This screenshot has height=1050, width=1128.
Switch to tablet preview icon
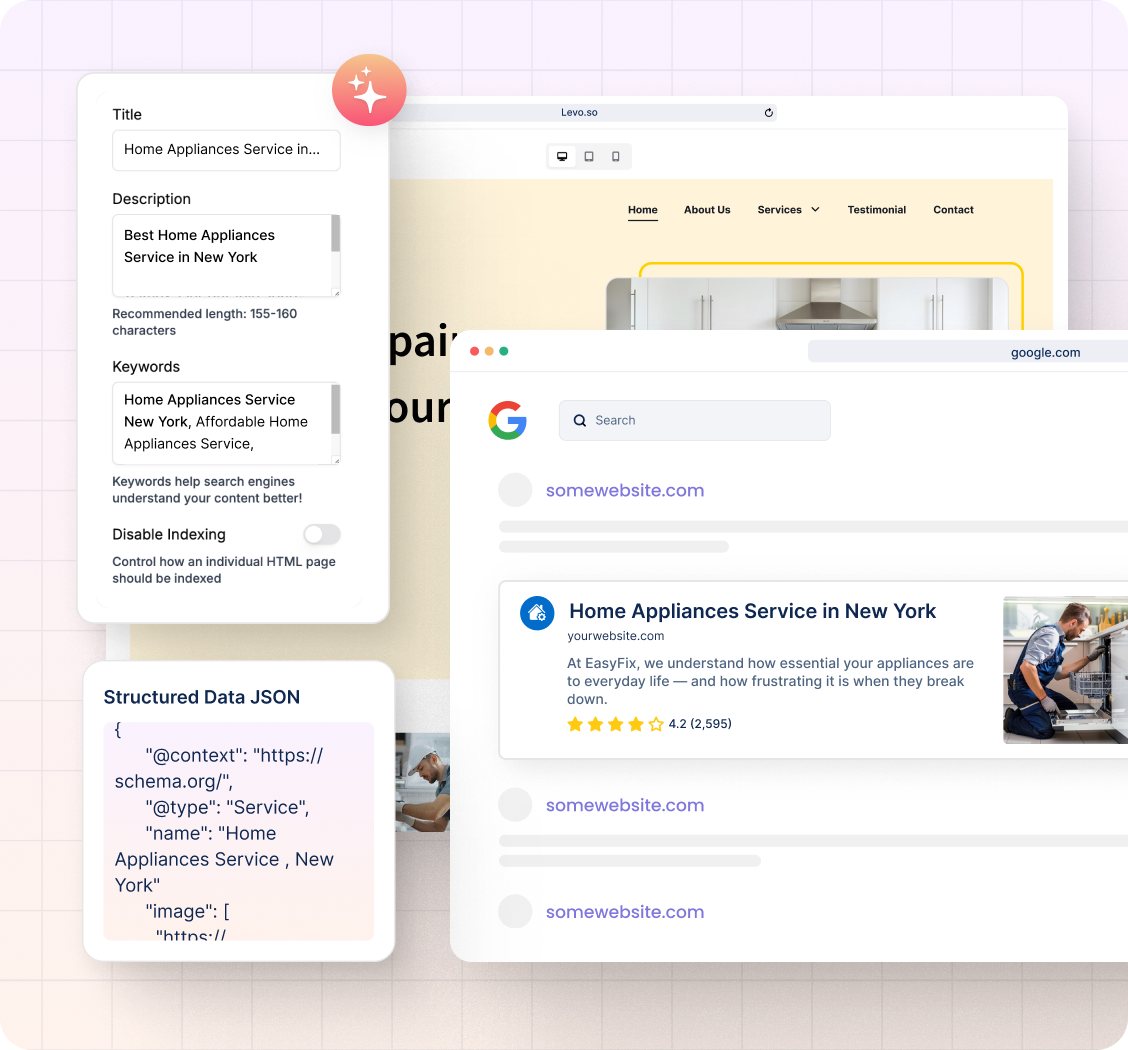pyautogui.click(x=589, y=157)
